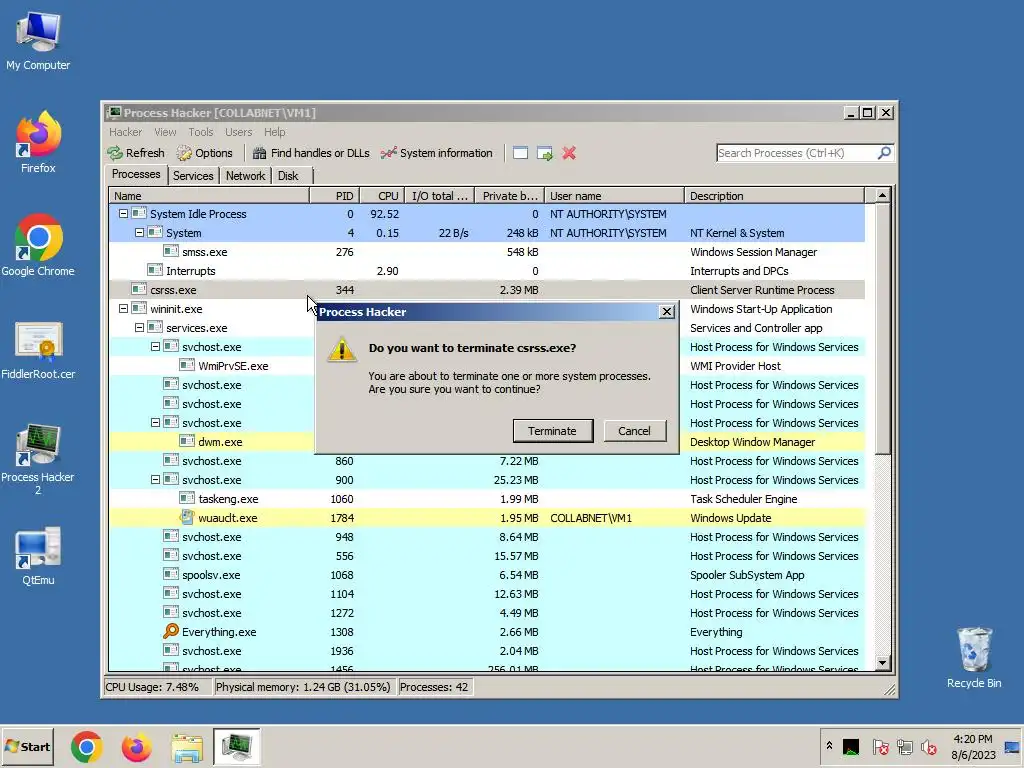The height and width of the screenshot is (768, 1024).
Task: Select the wuauclt.exe process row
Action: pyautogui.click(x=487, y=517)
